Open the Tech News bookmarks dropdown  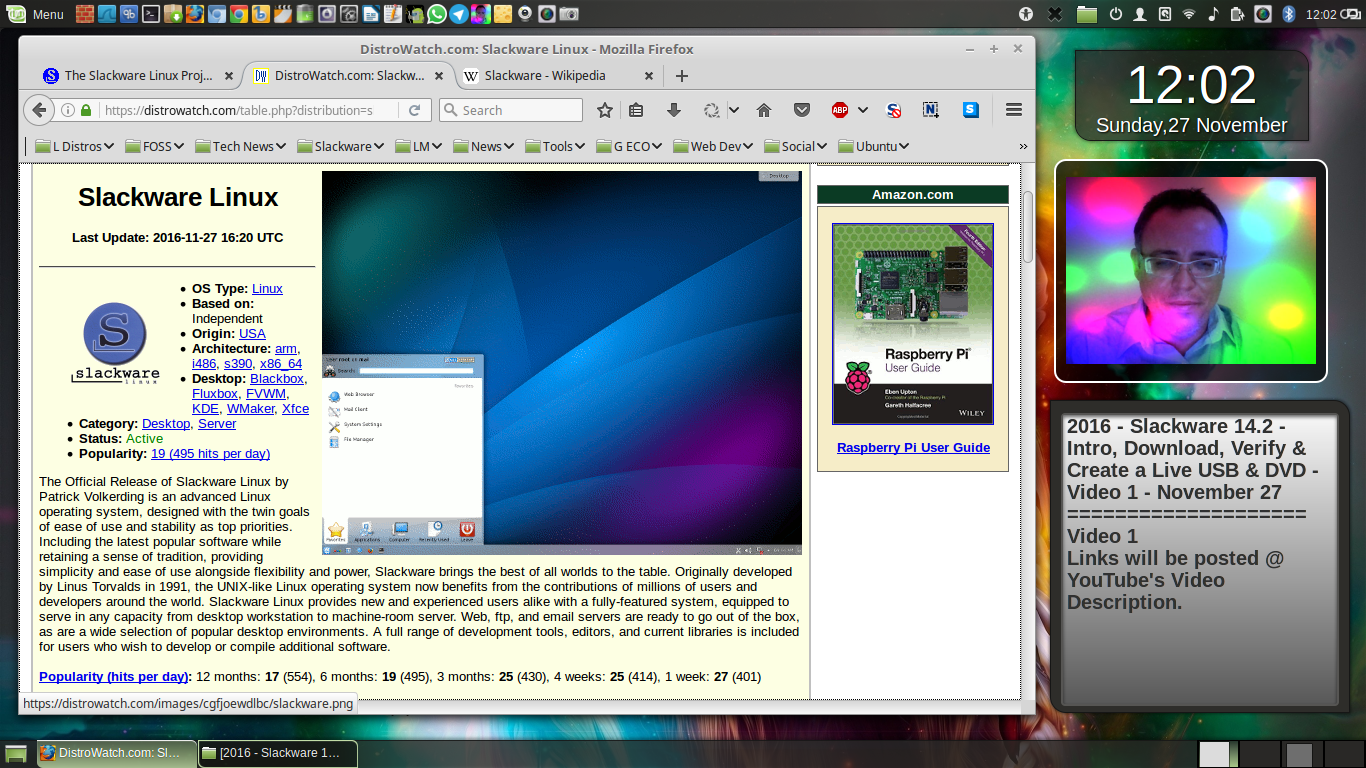click(240, 146)
